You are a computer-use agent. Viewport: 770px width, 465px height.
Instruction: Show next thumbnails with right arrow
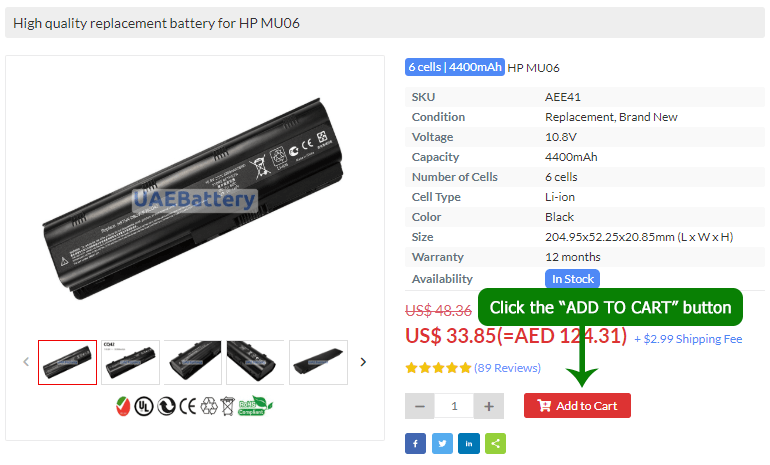point(363,362)
